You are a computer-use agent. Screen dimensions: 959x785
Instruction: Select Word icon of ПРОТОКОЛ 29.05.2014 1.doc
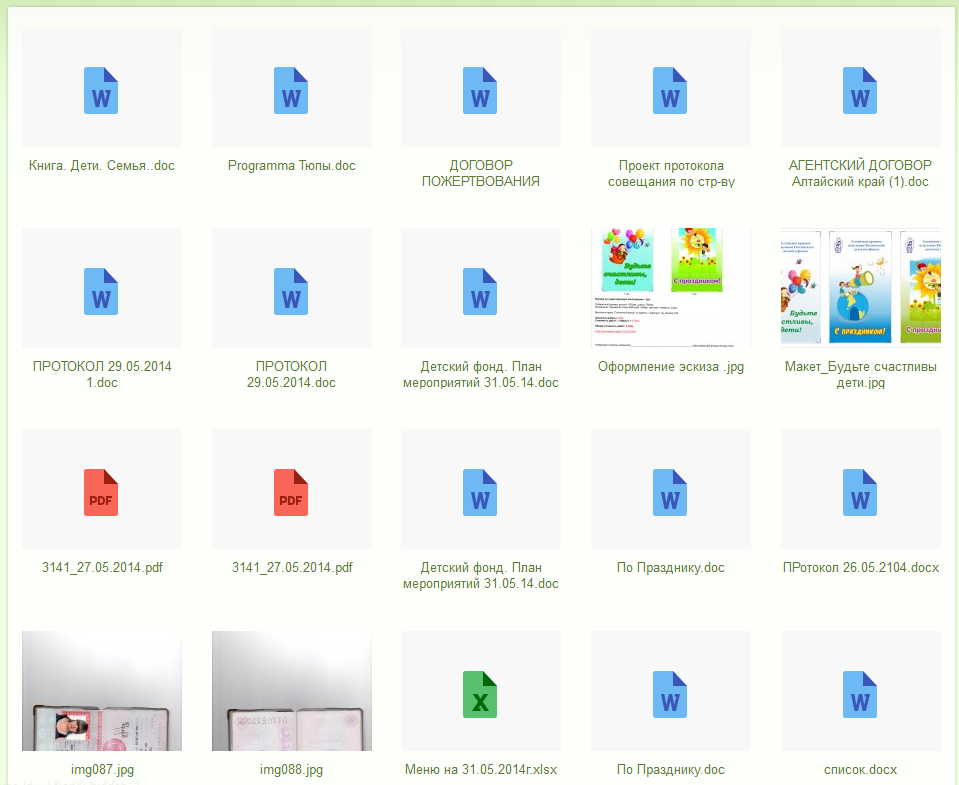101,292
